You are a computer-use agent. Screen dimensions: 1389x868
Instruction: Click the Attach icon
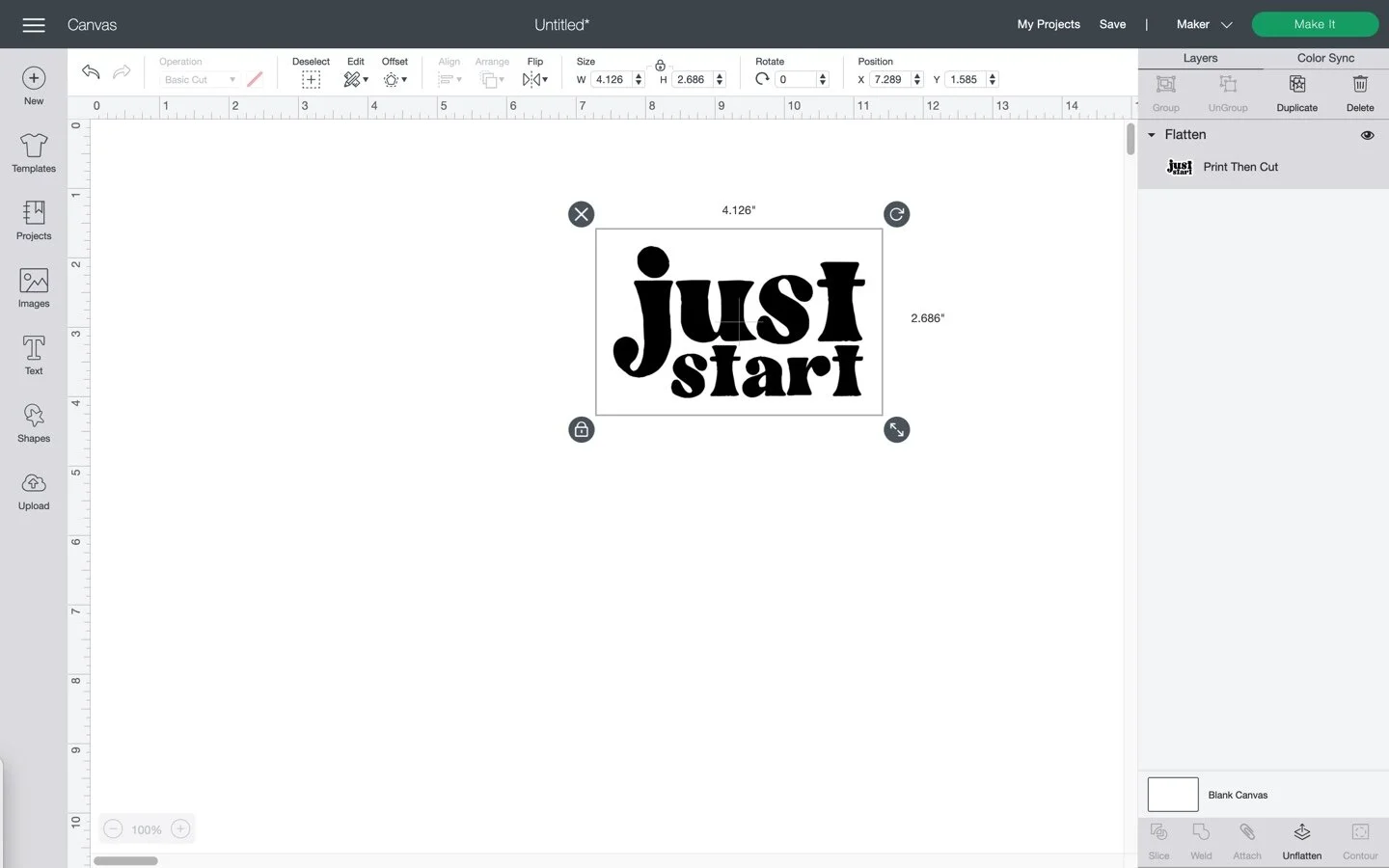pos(1246,839)
